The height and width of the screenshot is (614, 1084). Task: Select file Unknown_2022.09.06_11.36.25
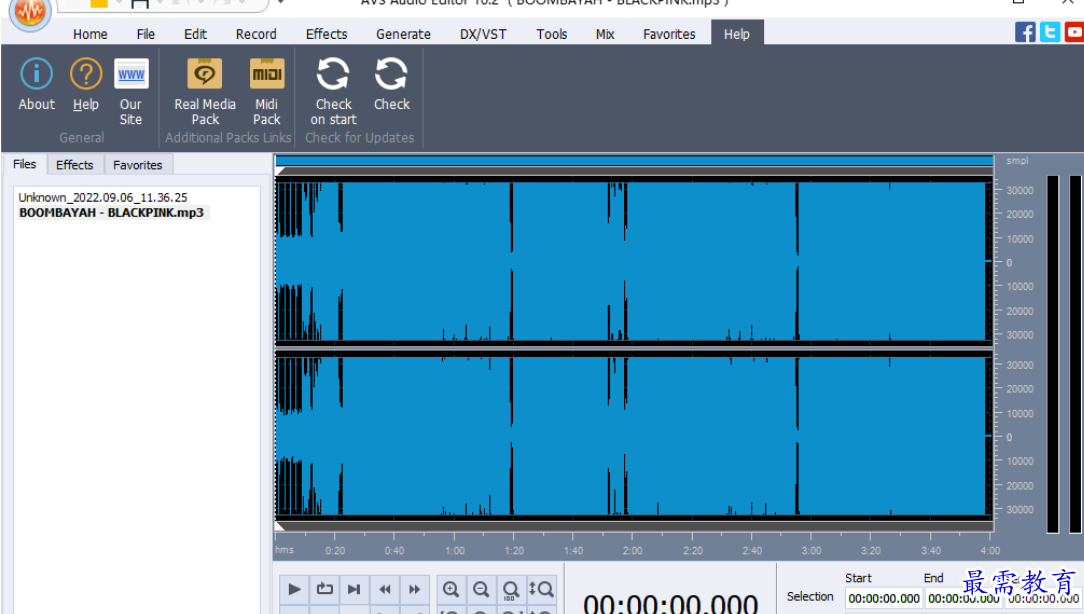[102, 197]
